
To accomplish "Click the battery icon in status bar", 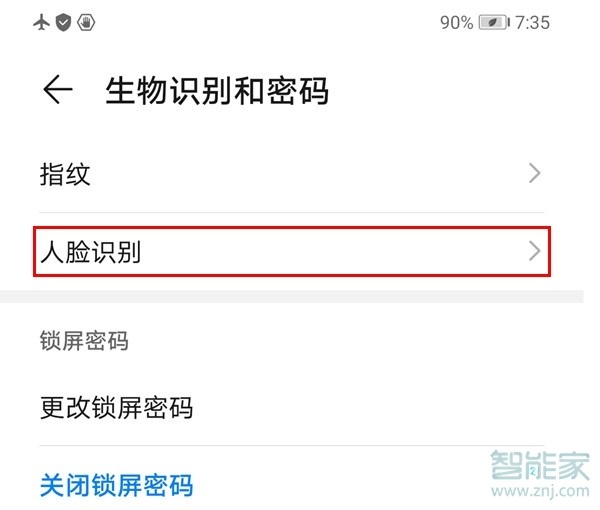I will 493,22.
